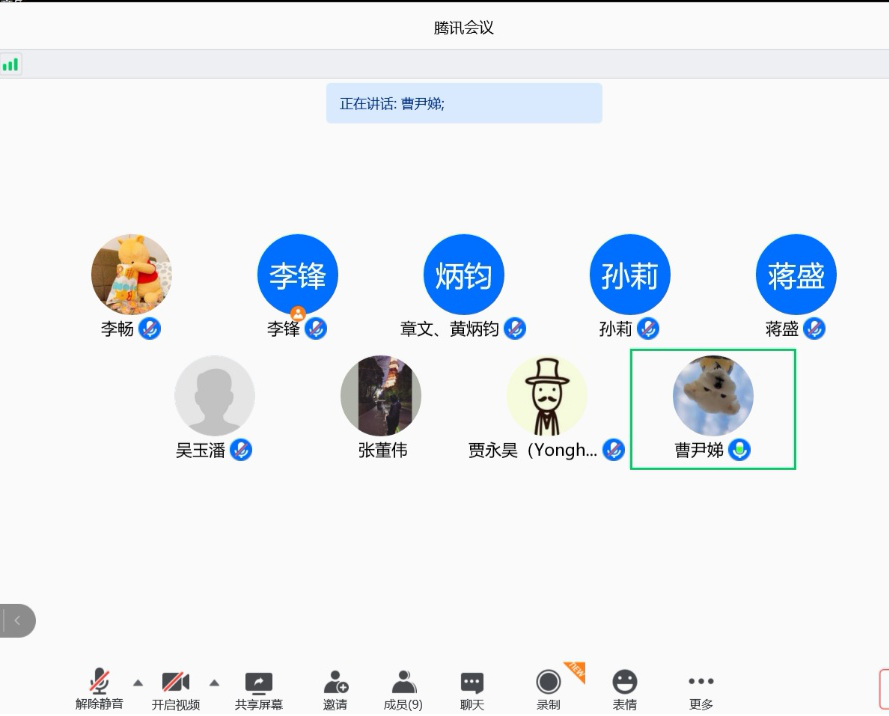This screenshot has width=889, height=716.
Task: Open the 表情 emoji reactions
Action: click(x=625, y=688)
